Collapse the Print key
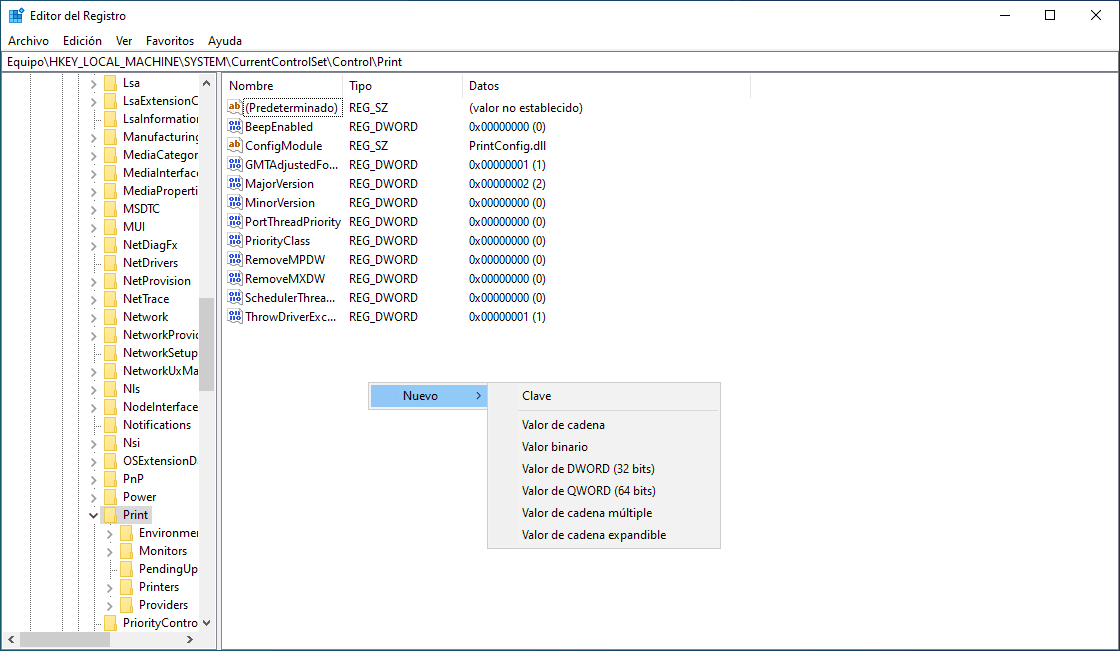 click(x=92, y=514)
